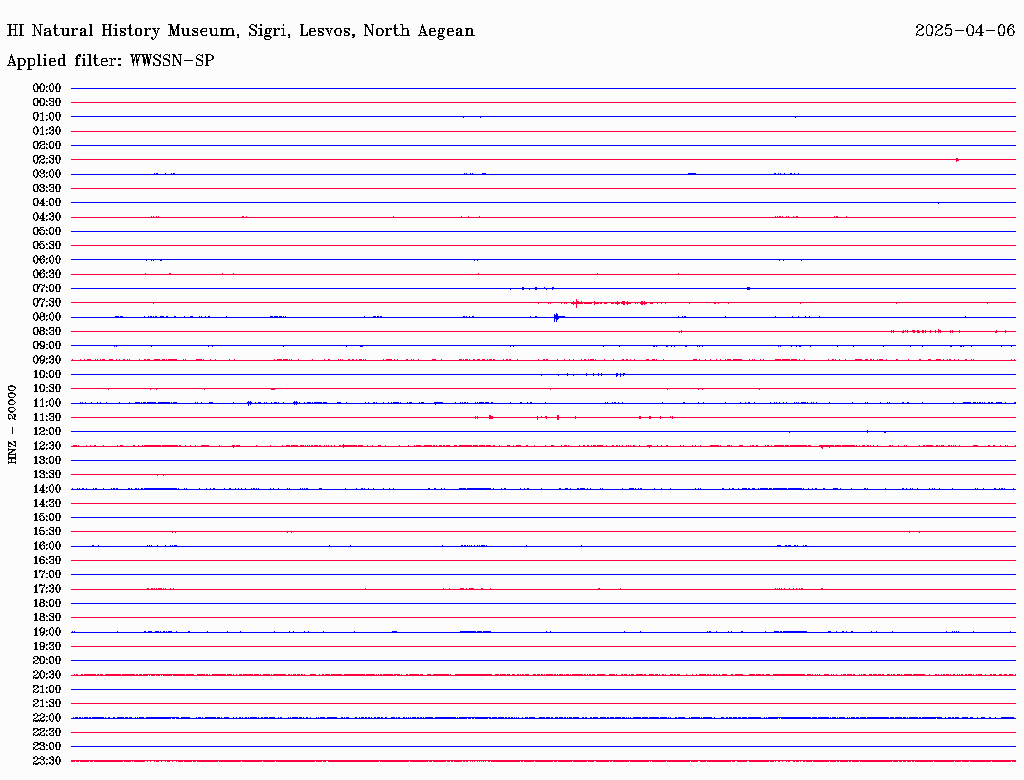1024x780 pixels.
Task: Click the 19:30 time label
Action: [47, 647]
